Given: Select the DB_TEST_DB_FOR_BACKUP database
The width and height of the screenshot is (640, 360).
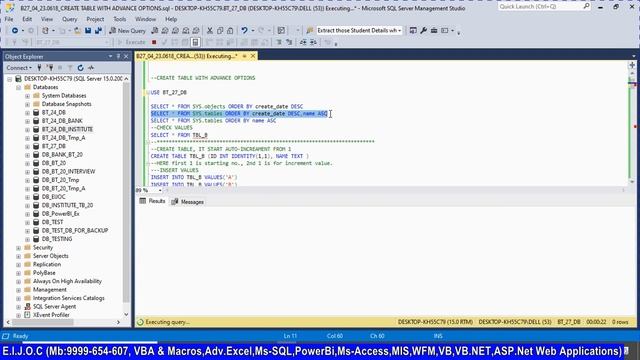Looking at the screenshot, I should tap(75, 231).
